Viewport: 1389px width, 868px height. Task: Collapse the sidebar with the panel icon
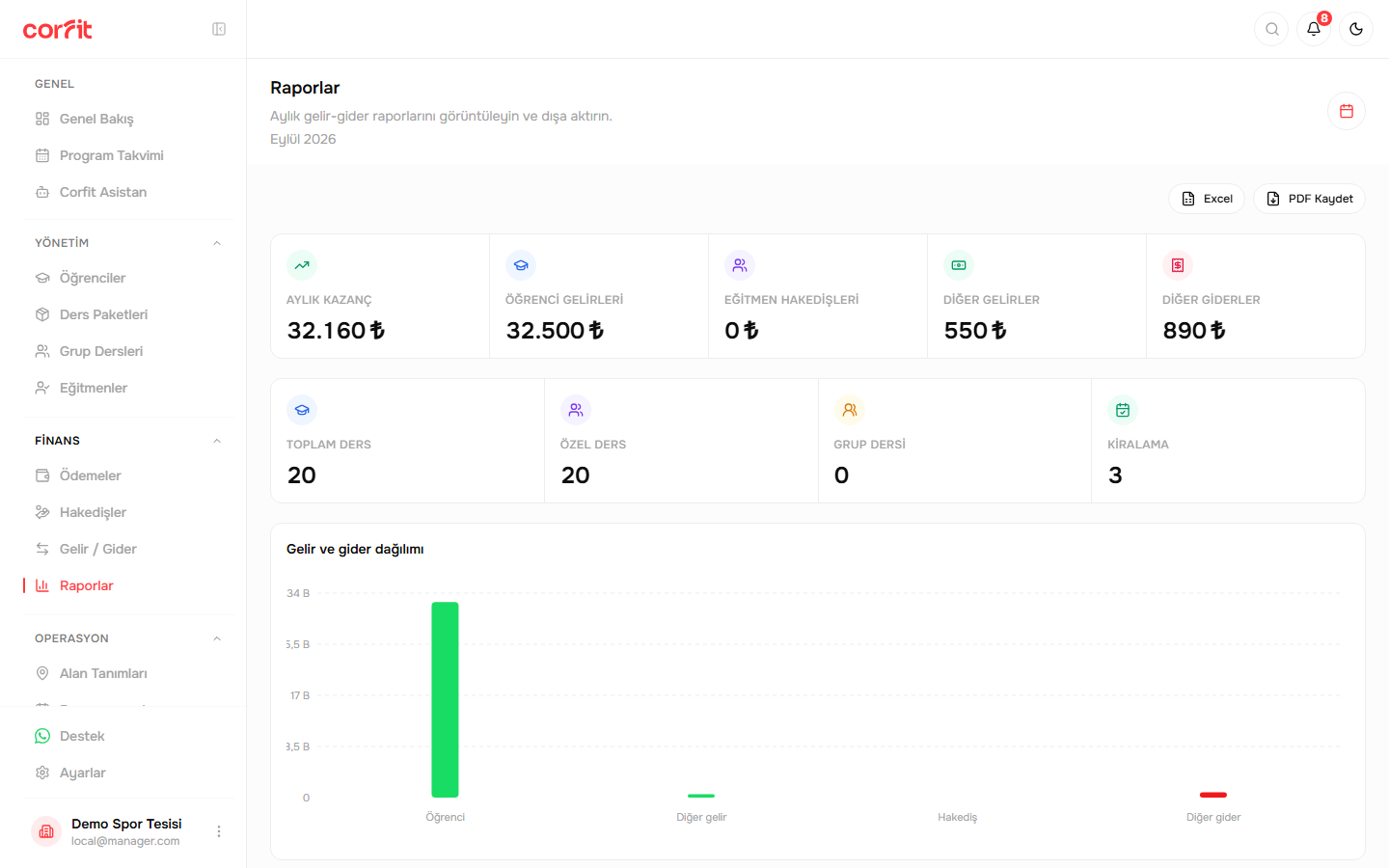(x=219, y=29)
